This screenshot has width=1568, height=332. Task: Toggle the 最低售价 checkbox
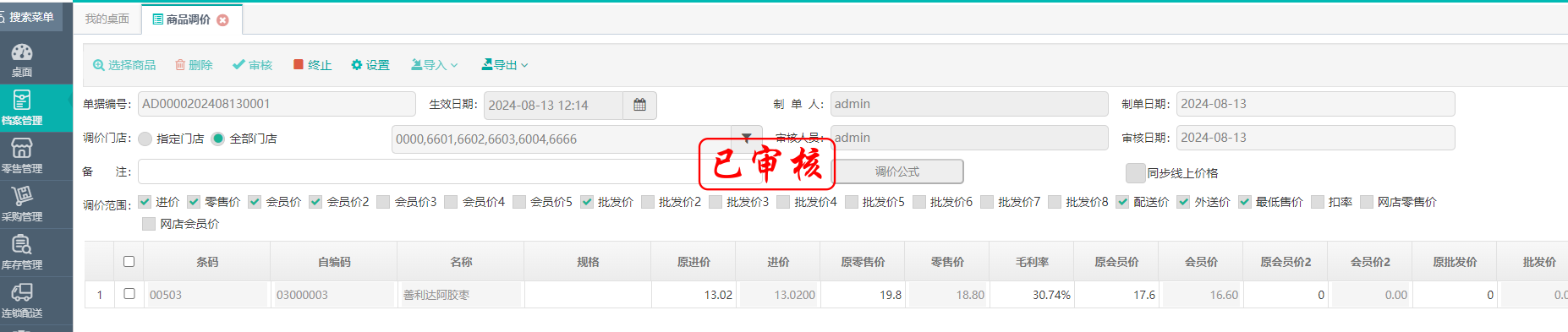[1244, 202]
